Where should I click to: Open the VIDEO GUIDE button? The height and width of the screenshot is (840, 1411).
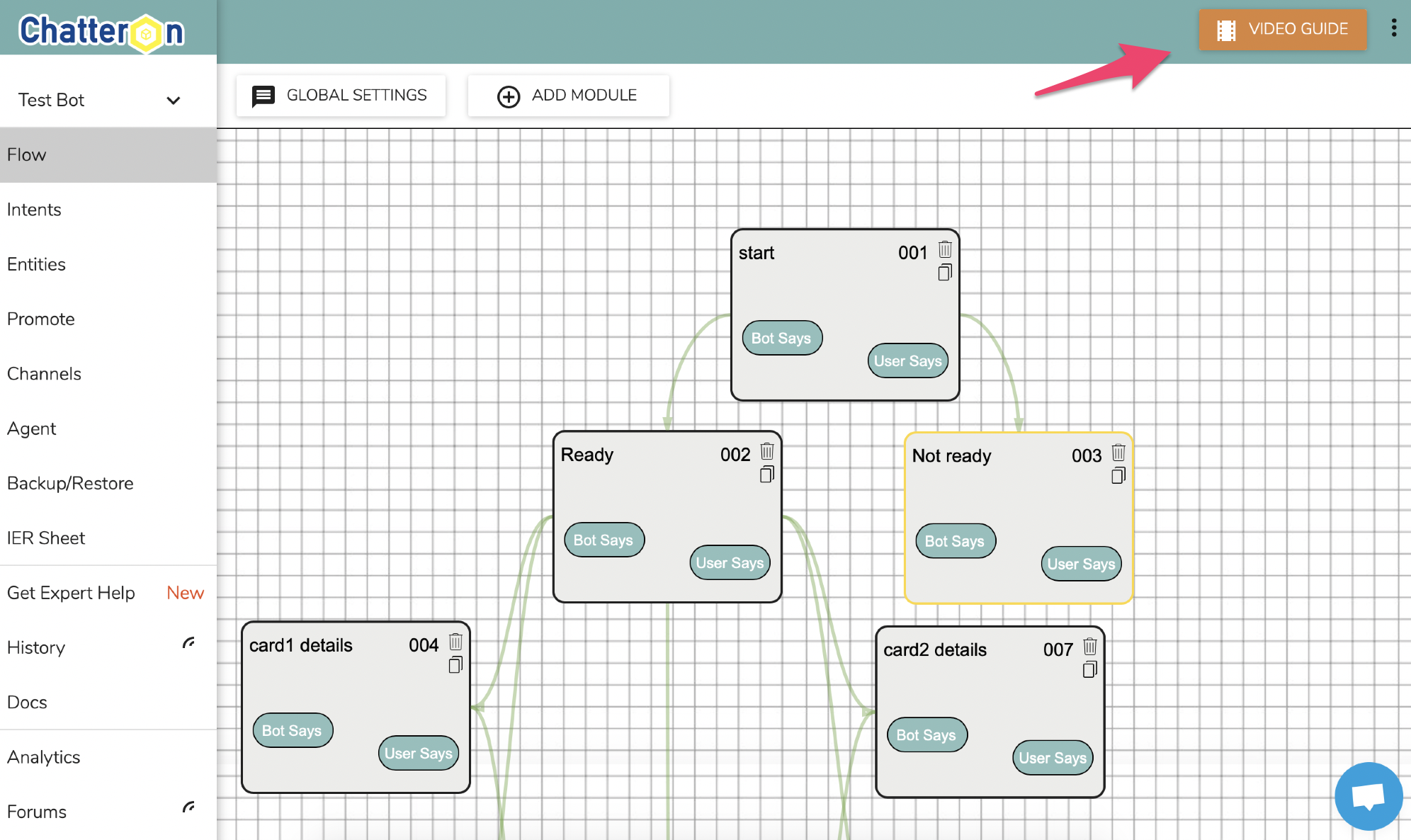(x=1283, y=30)
